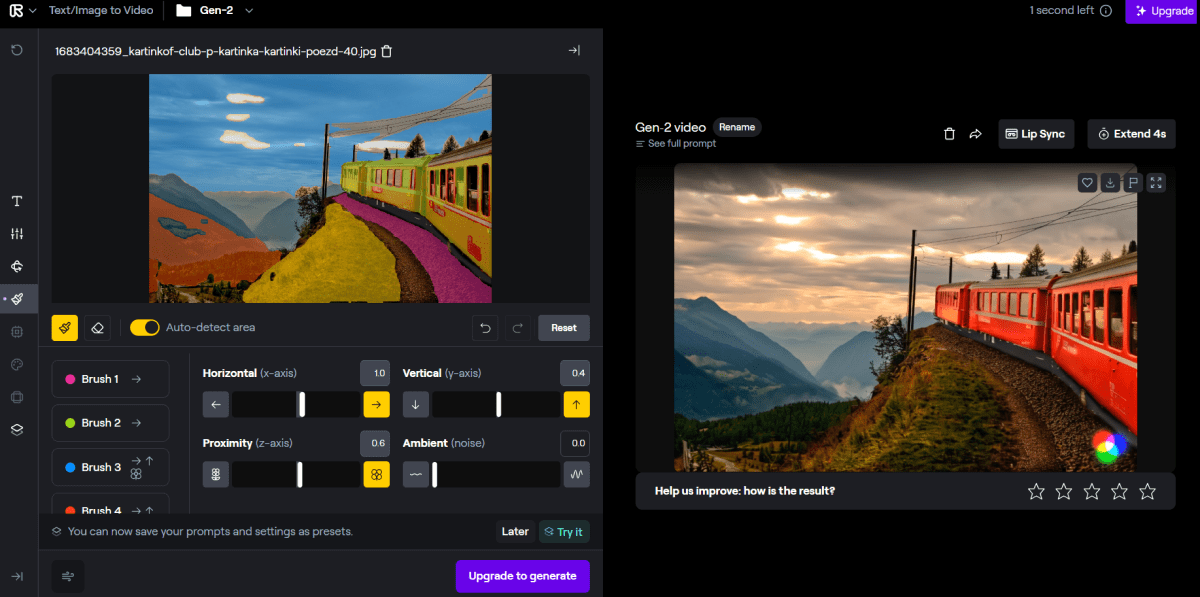Viewport: 1200px width, 597px height.
Task: Rate the result three stars
Action: [x=1092, y=491]
